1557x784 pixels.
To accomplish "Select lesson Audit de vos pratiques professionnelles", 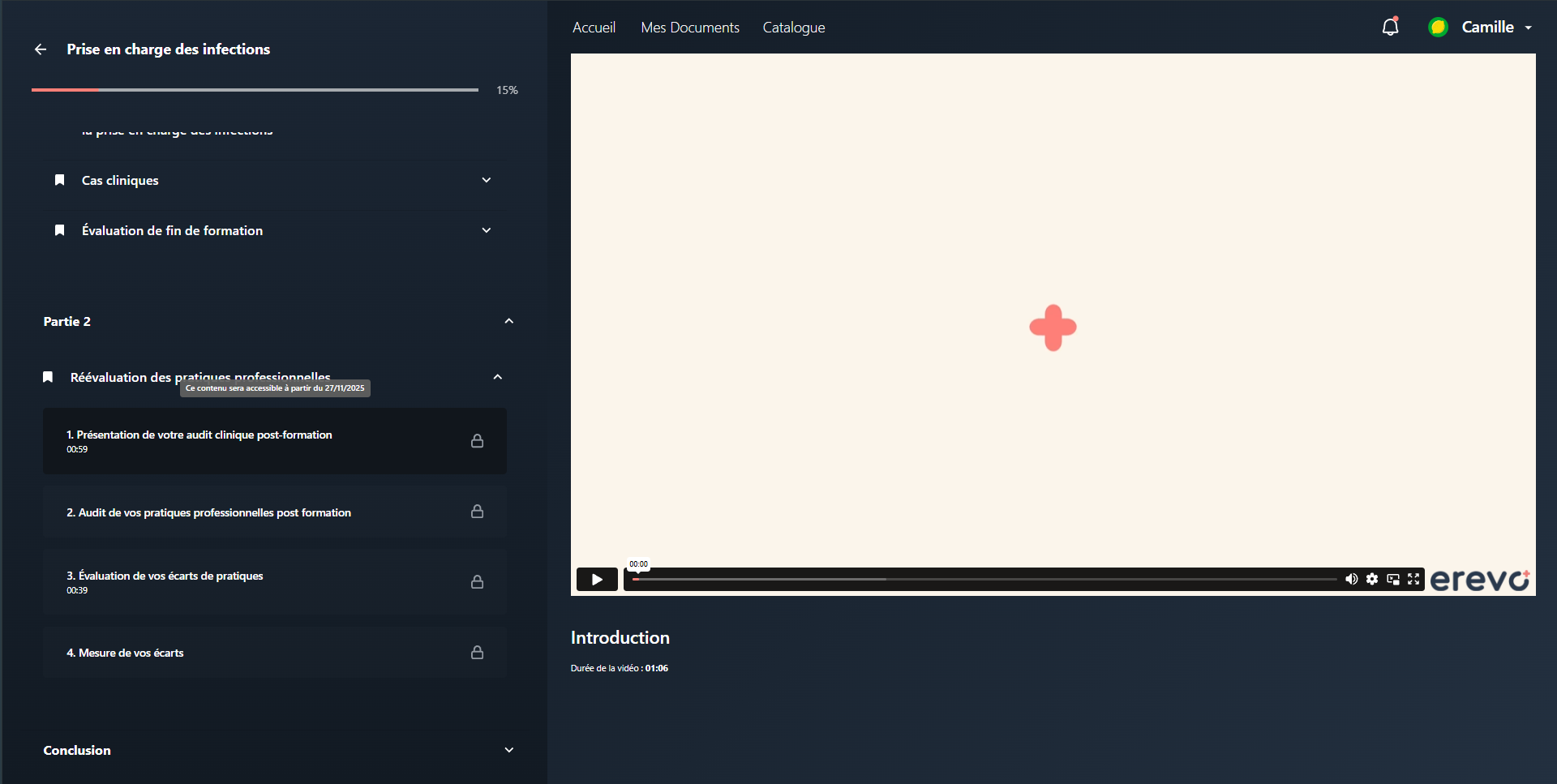I will pyautogui.click(x=275, y=512).
